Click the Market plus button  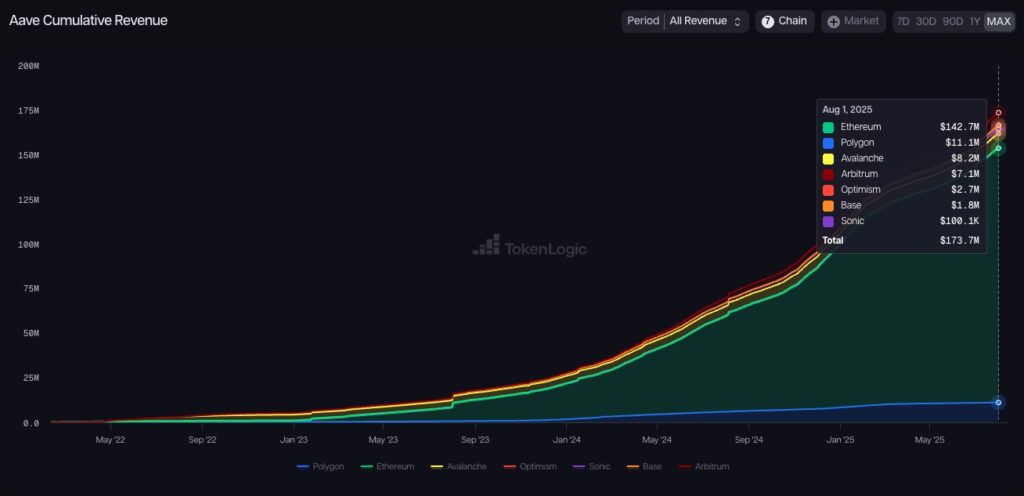853,21
